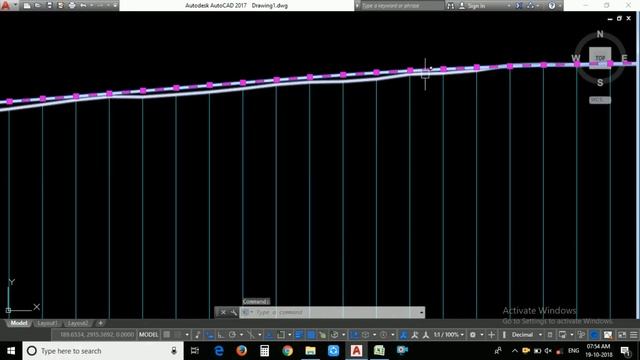
Task: Click the Annotation Monitor plus icon
Action: click(491, 335)
